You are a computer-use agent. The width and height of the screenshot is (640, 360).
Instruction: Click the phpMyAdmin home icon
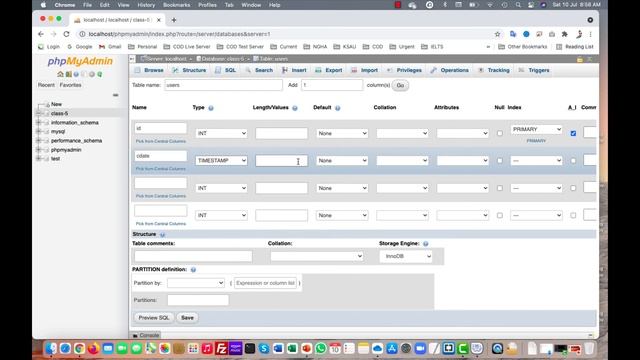[x=60, y=74]
